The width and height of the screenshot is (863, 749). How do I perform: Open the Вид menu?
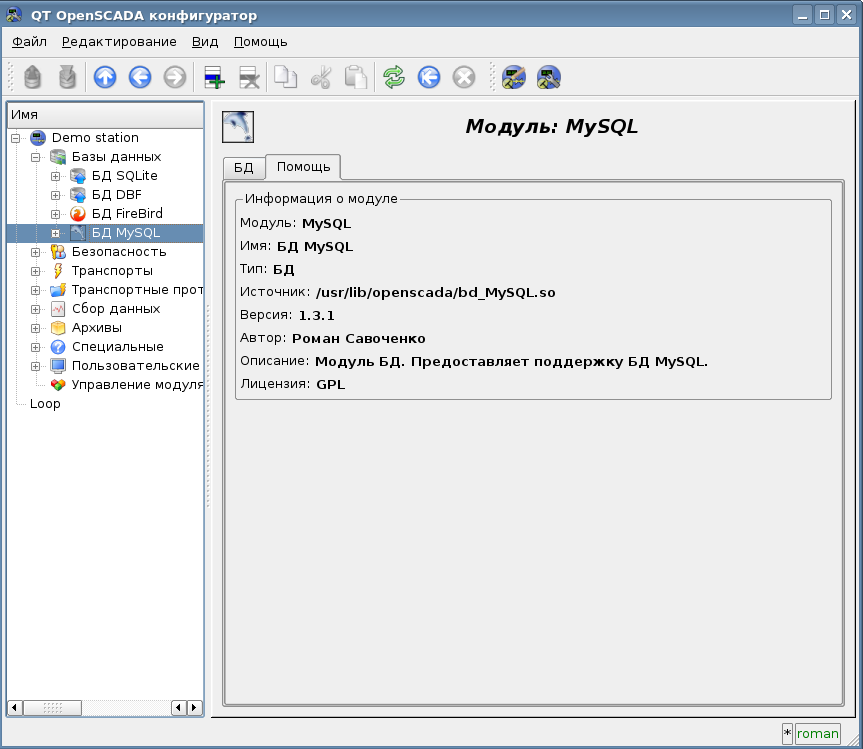205,42
